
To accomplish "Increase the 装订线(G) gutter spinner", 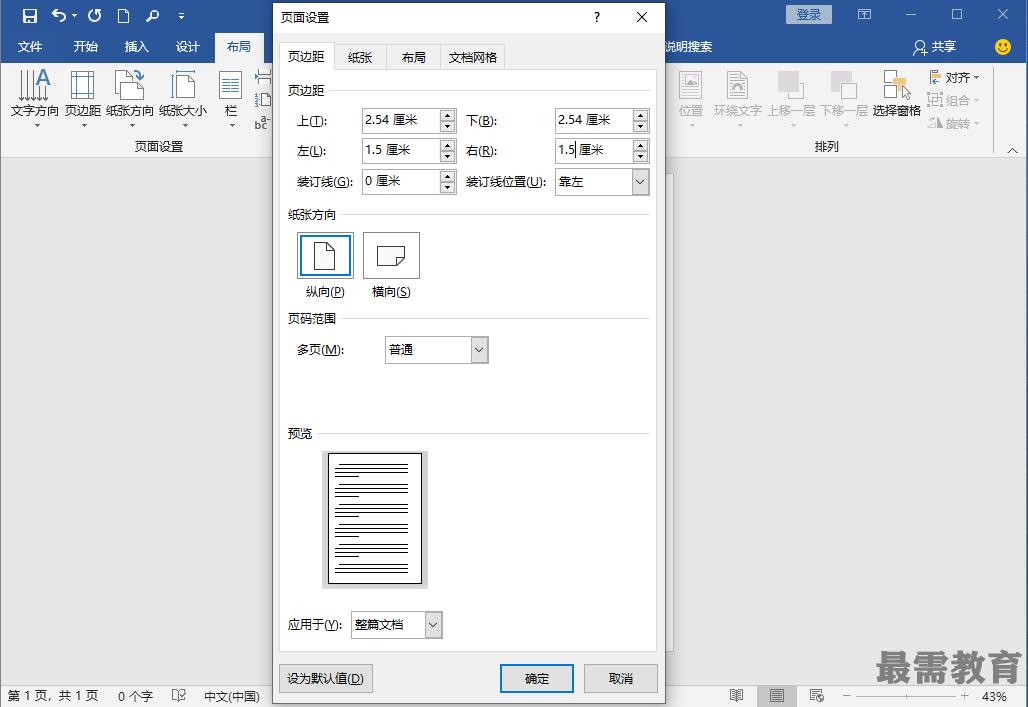I will [x=448, y=176].
